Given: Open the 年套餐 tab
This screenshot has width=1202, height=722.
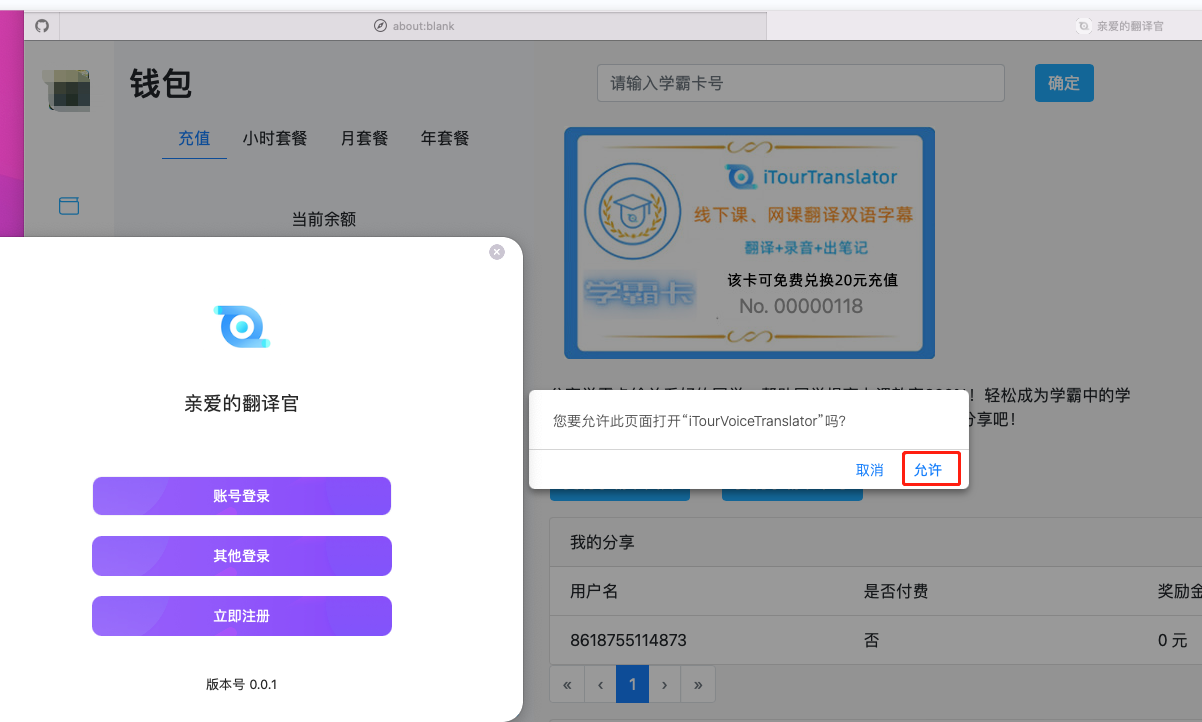Looking at the screenshot, I should tap(445, 139).
